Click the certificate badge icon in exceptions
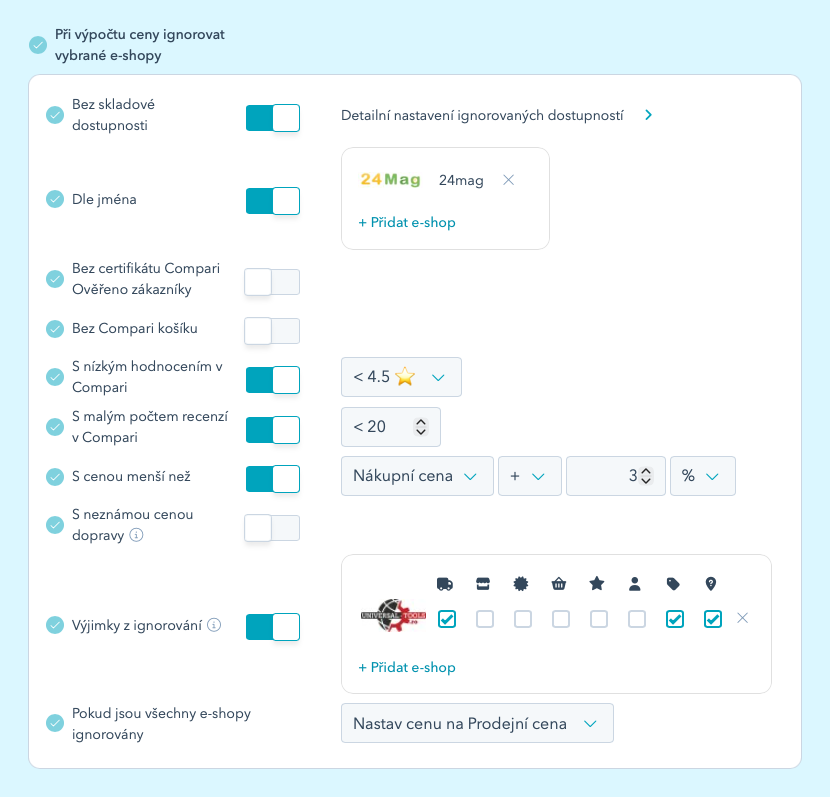 click(x=521, y=584)
